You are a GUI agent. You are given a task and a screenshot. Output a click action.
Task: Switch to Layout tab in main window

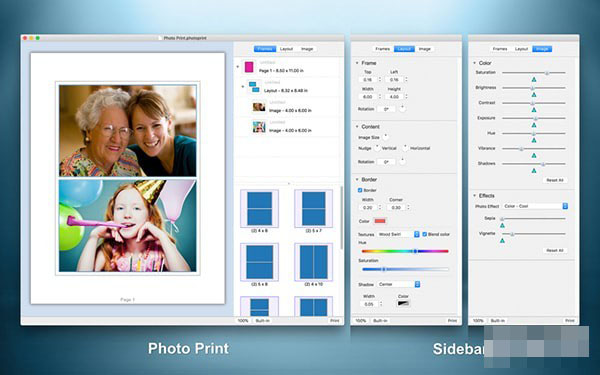click(x=286, y=49)
